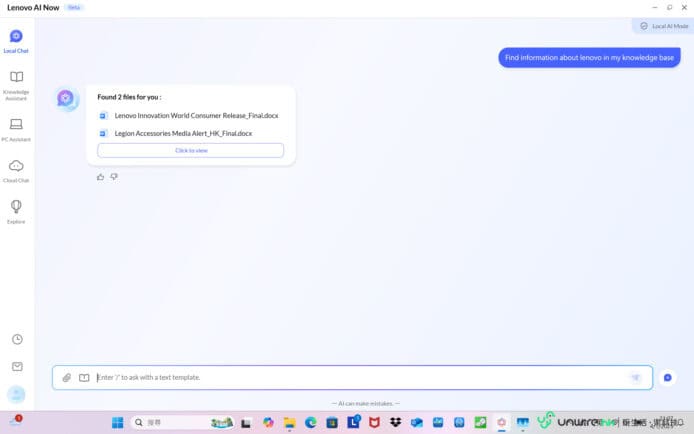Screen dimensions: 694x434
Task: Open taskbar weather widget with red badge
Action: pos(15,420)
